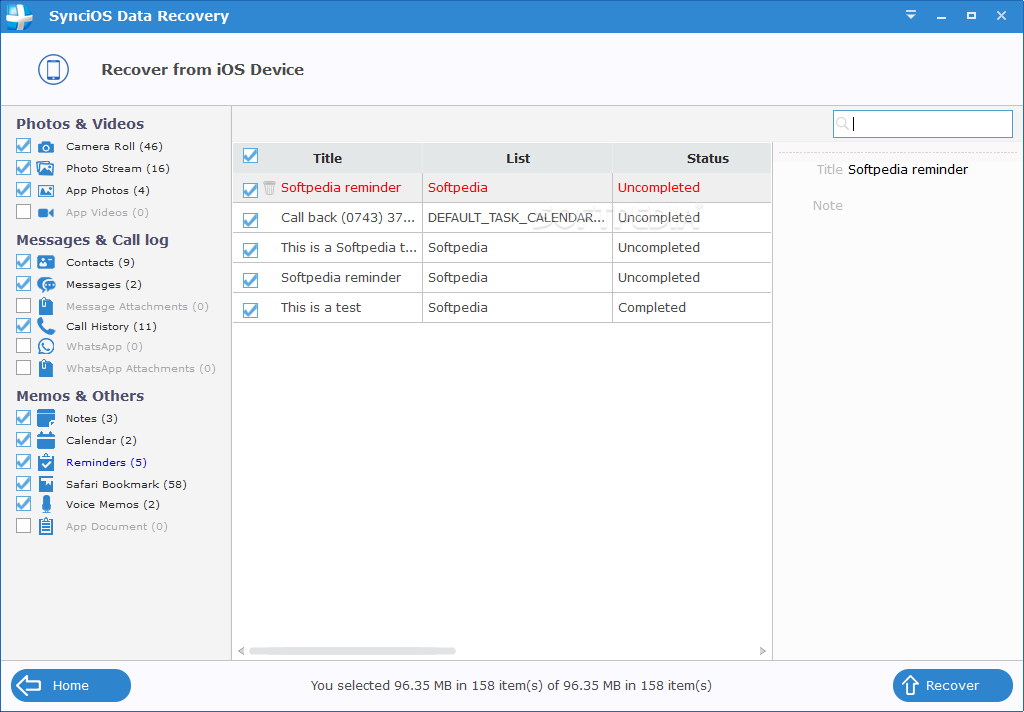Select the Reminders (5) category
Screen dimensions: 1024x712
tap(106, 462)
